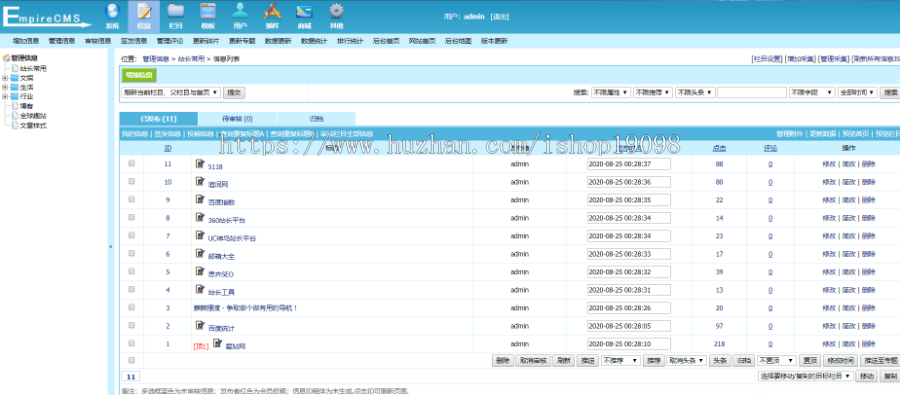Viewport: 900px width, 395px height.
Task: Click 修改 link in the ID 11 row
Action: point(829,164)
